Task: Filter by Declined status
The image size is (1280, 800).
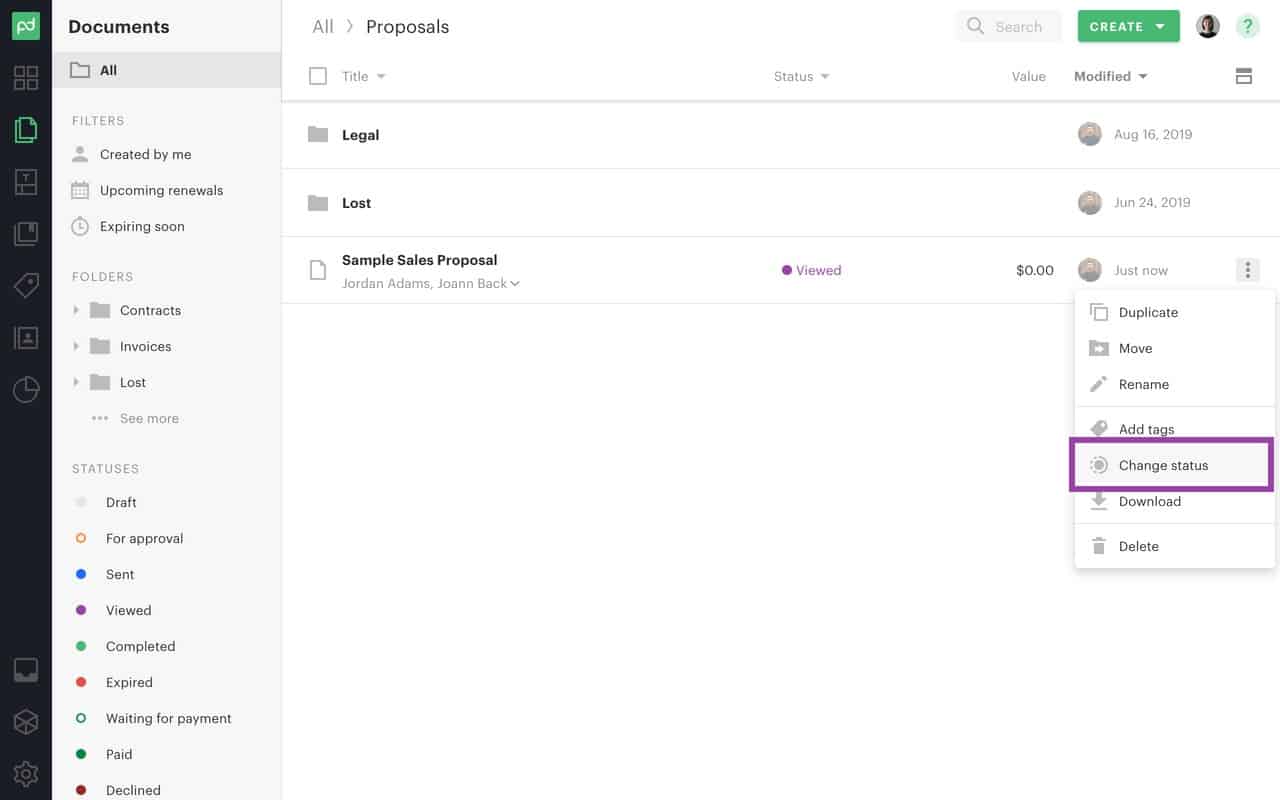Action: pos(133,790)
